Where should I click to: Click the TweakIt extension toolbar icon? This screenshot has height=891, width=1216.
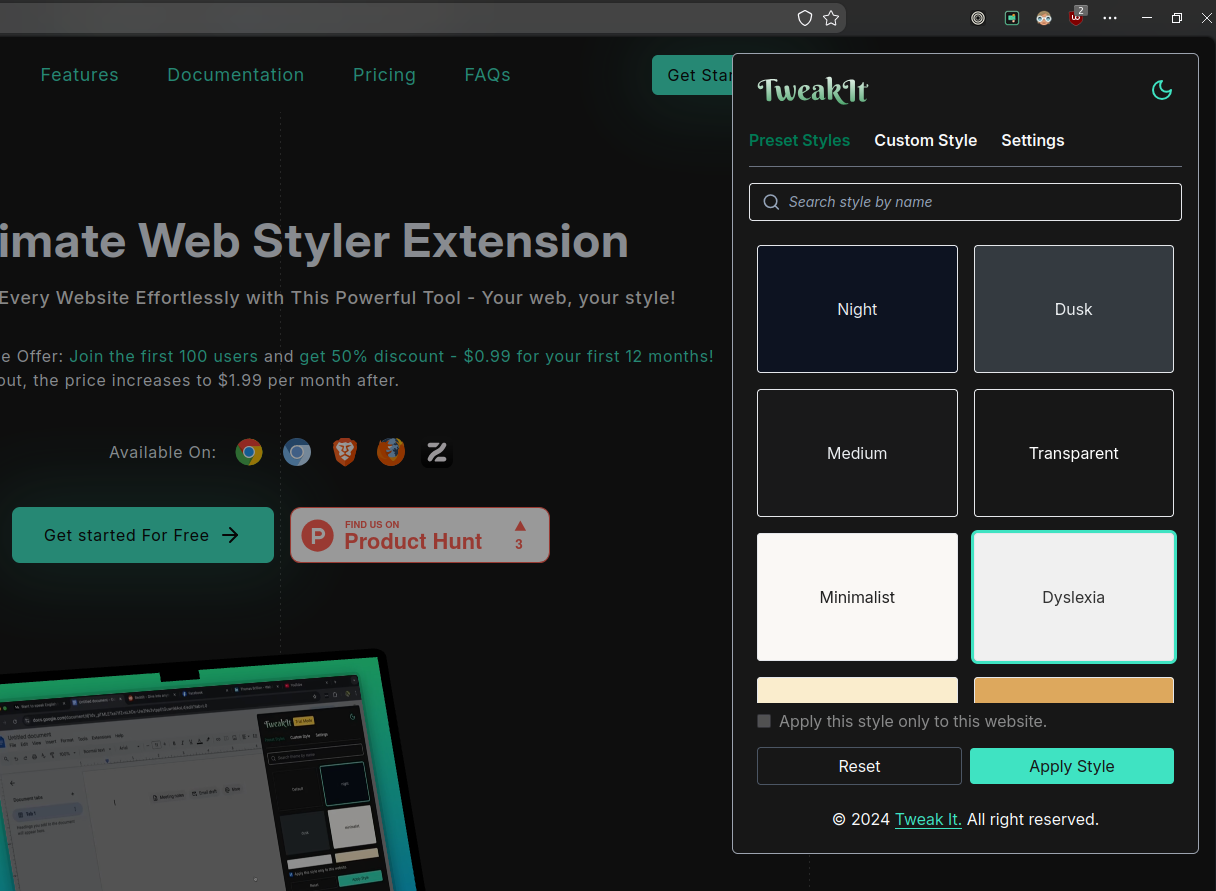[1012, 18]
